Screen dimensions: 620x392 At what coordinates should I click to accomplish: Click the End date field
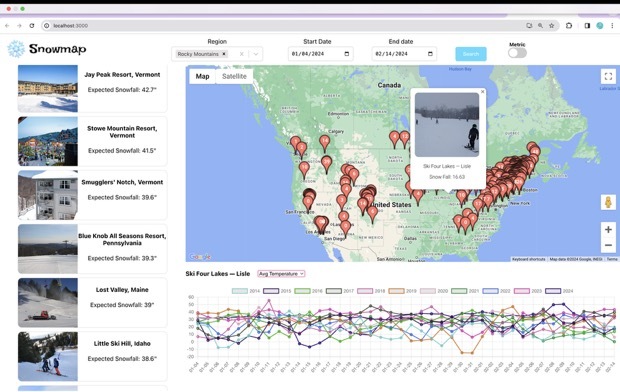[404, 54]
